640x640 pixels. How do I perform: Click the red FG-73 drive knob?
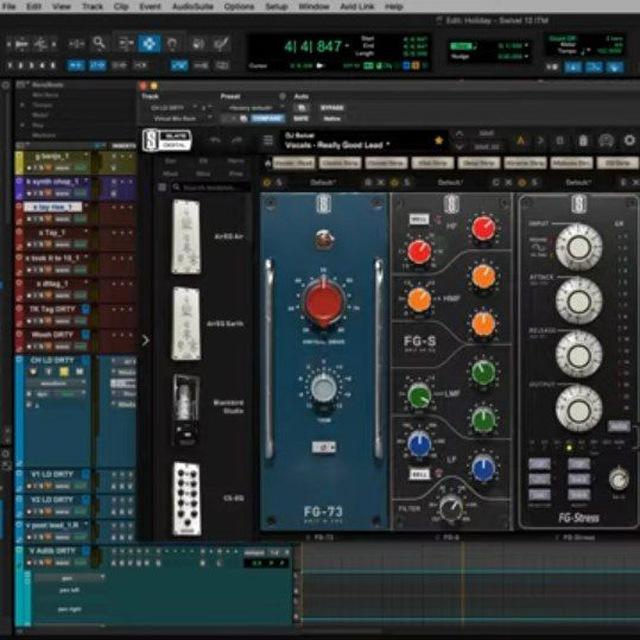[324, 302]
